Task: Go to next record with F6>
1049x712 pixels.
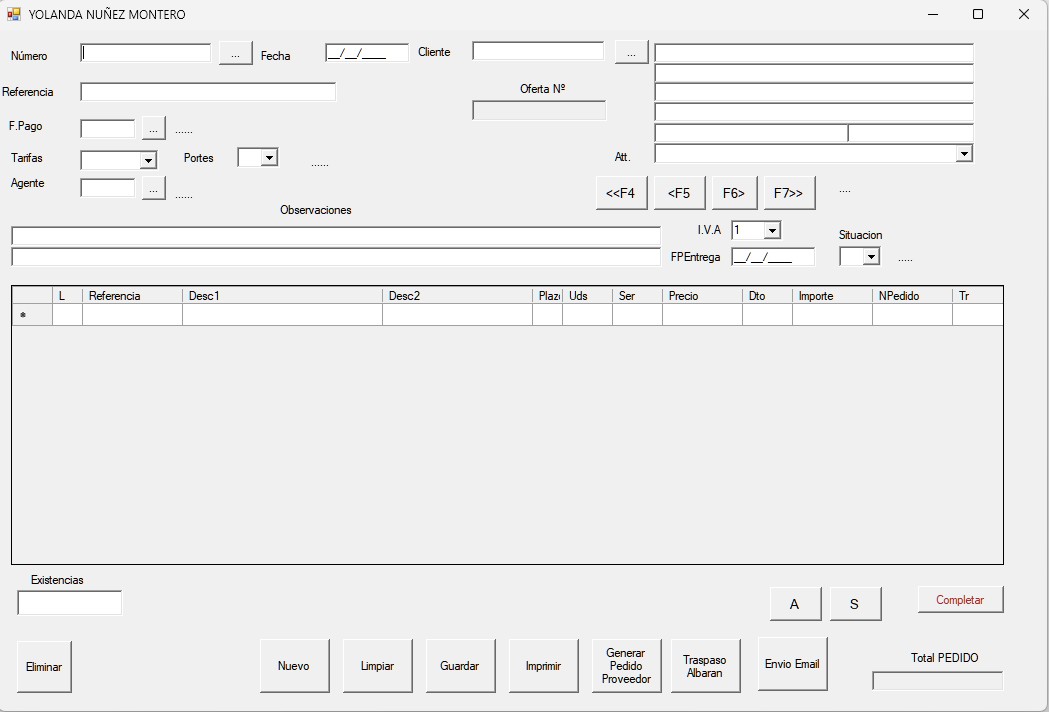Action: [734, 193]
